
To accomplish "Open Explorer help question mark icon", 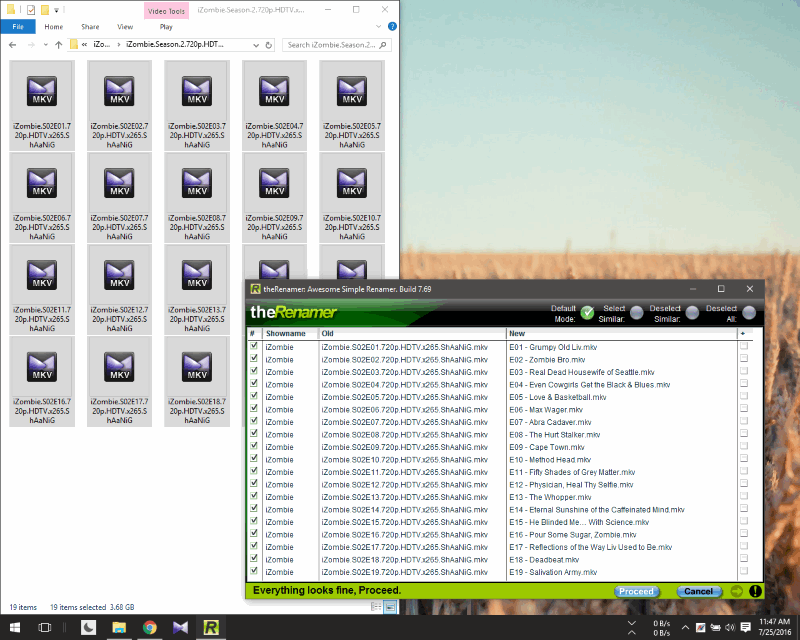I will tap(392, 27).
